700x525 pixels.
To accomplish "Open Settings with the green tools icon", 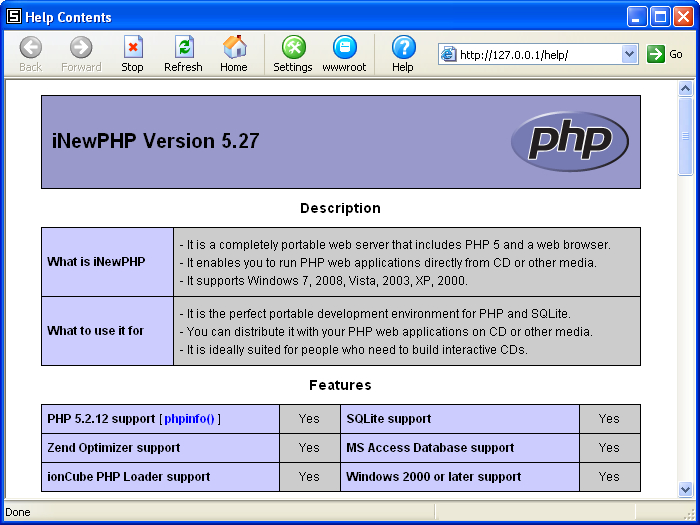I will 293,47.
